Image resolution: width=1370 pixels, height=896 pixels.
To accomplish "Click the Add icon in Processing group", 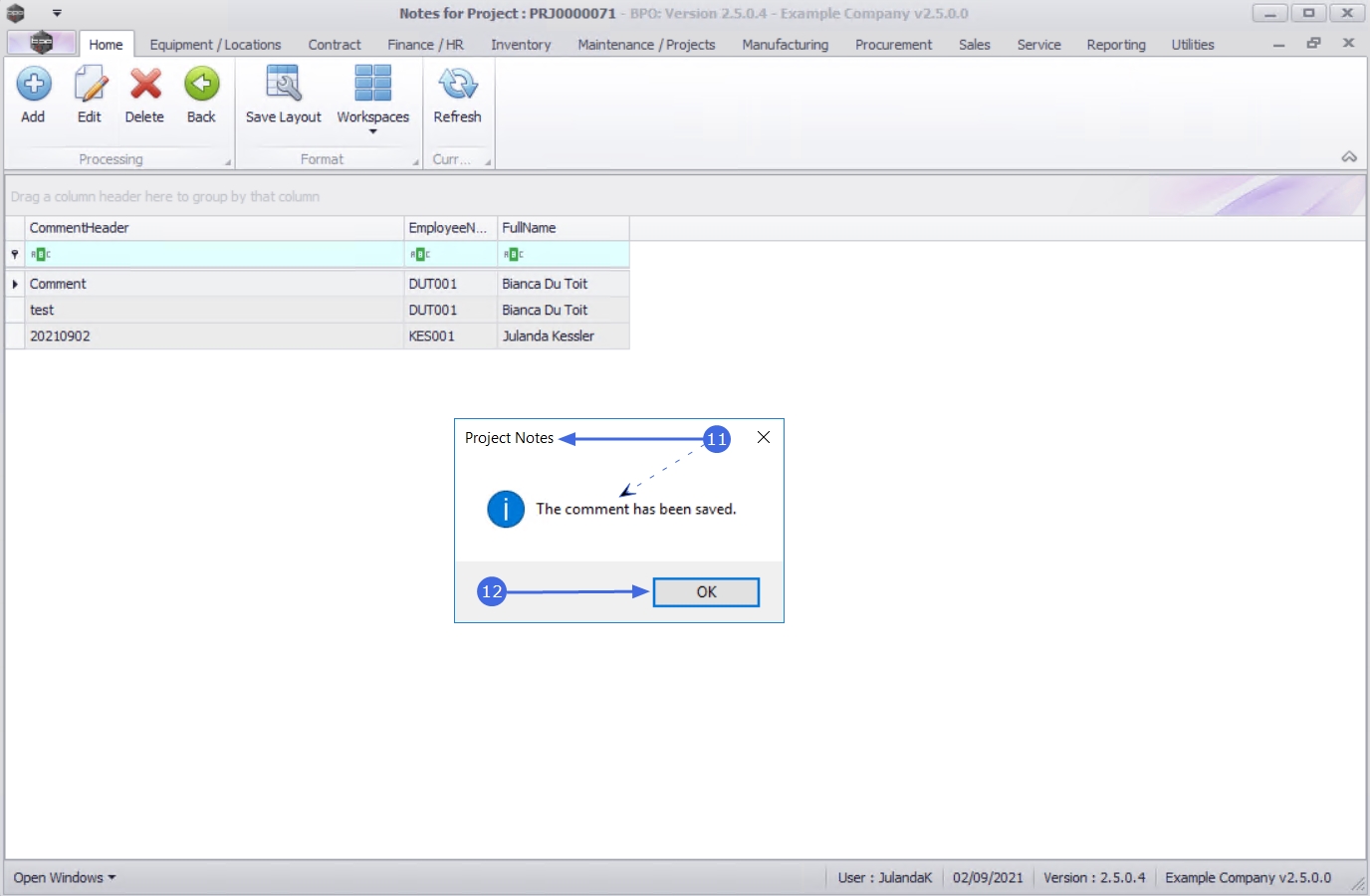I will [34, 85].
